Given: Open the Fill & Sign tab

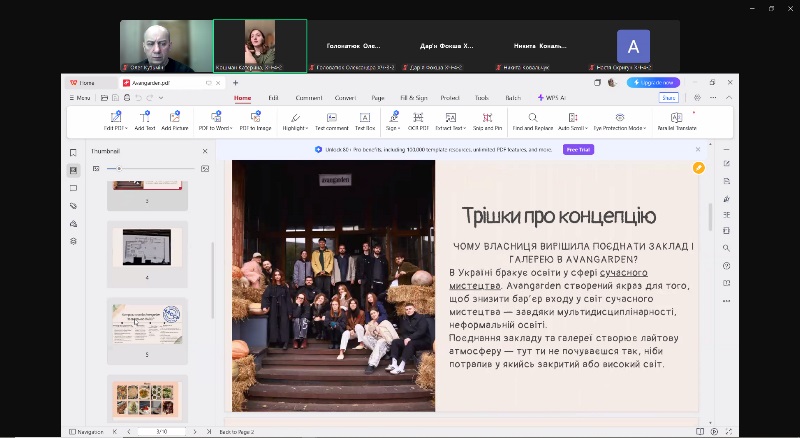Looking at the screenshot, I should [413, 98].
